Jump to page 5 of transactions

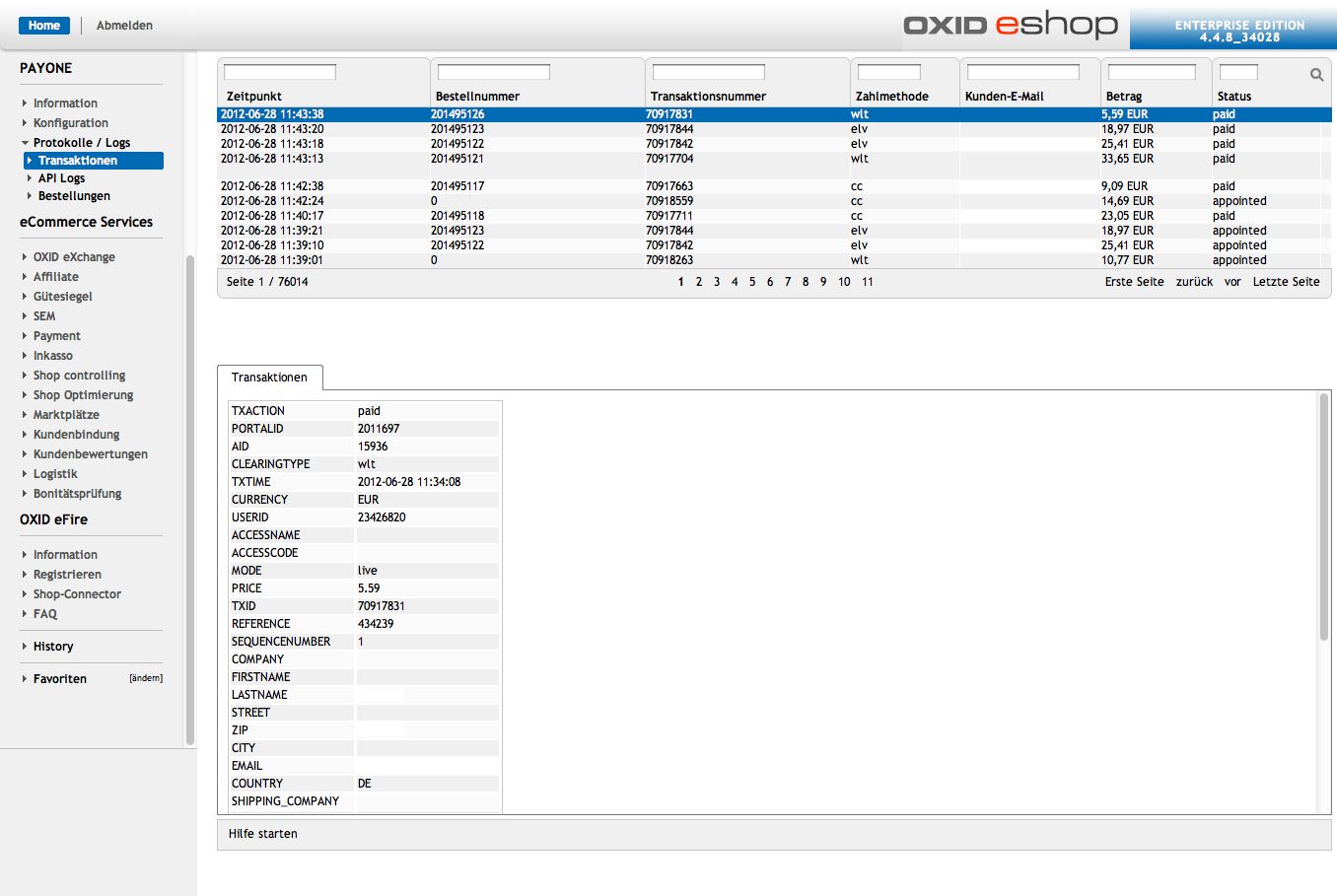(x=752, y=282)
